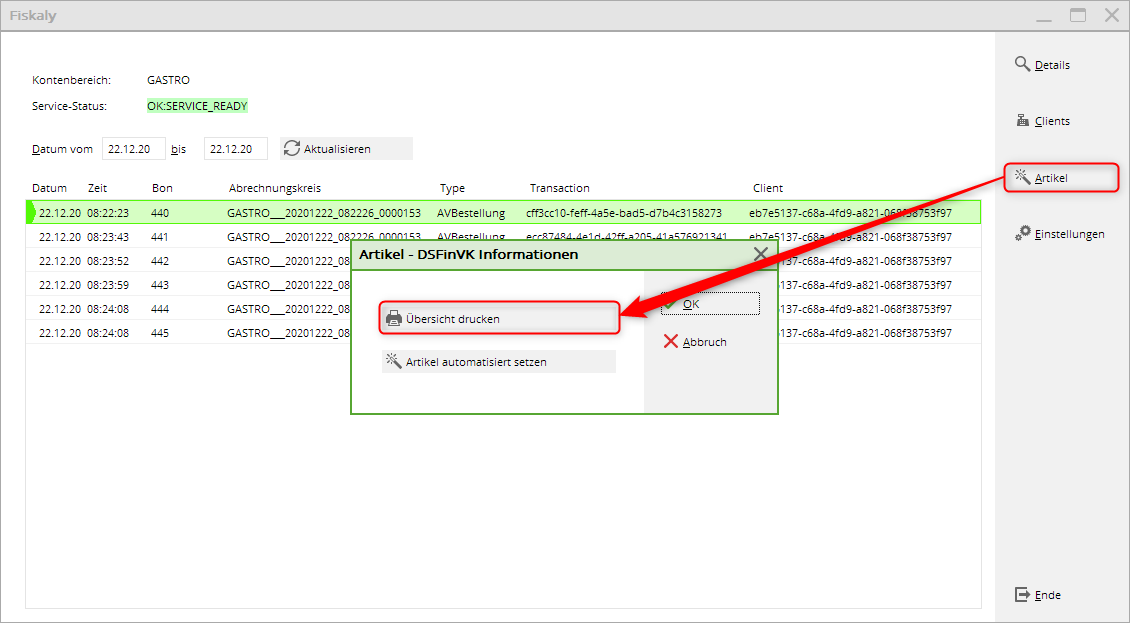Click the Details magnifier icon
The image size is (1130, 623).
click(1022, 64)
